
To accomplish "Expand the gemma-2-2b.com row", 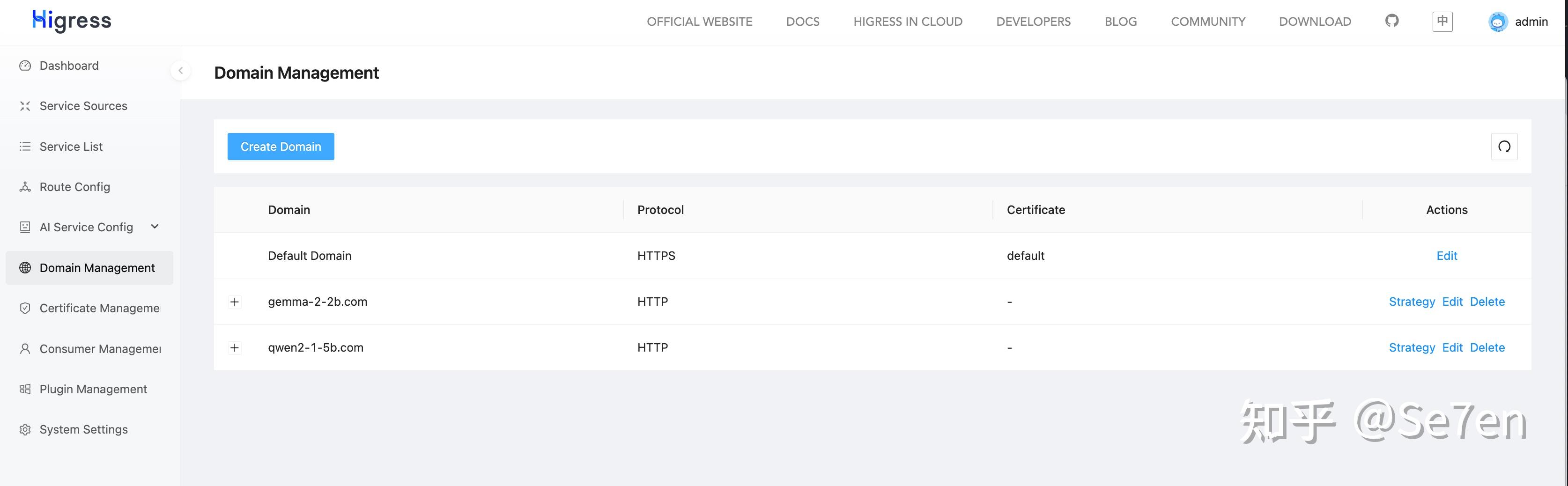I will tap(234, 302).
